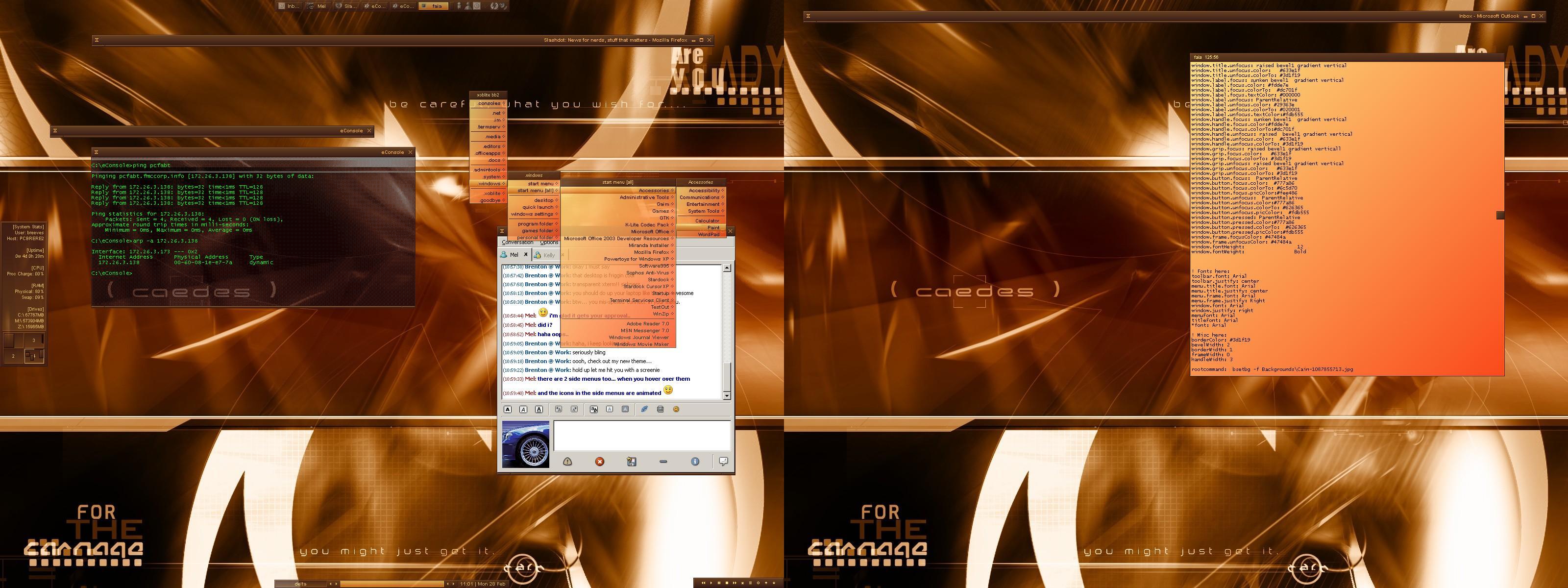
Task: Open MSN Messenger 7.0 from start menu
Action: click(x=618, y=331)
